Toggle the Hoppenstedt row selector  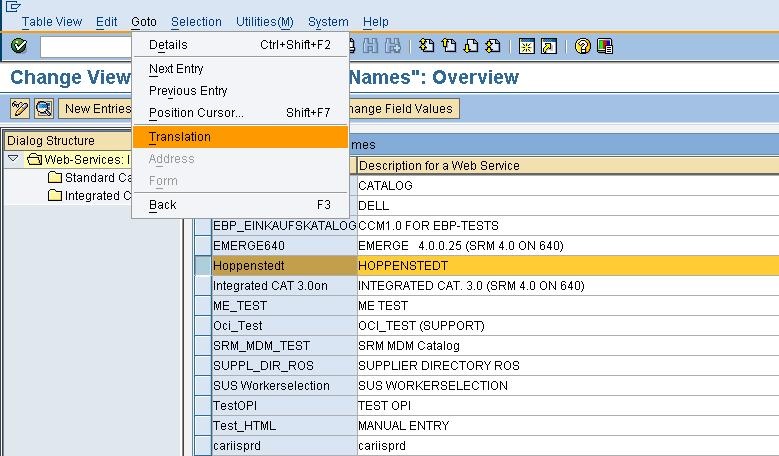click(x=203, y=265)
